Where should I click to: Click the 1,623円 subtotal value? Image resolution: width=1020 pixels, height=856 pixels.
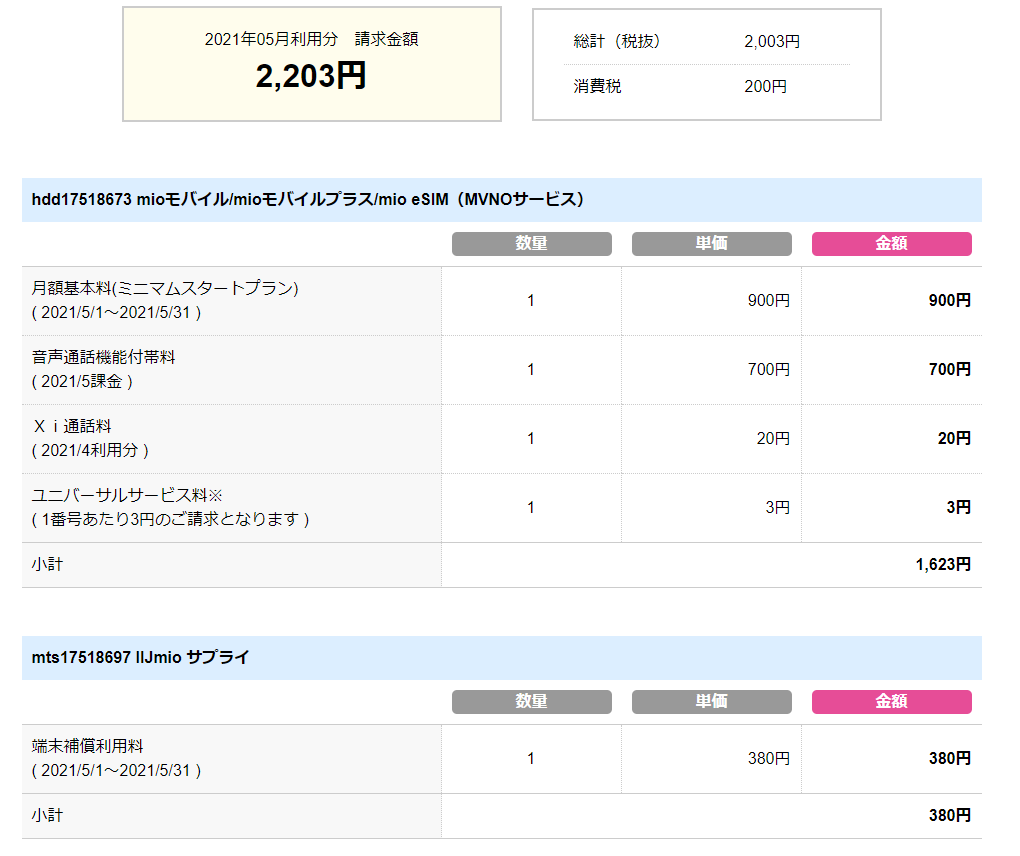(943, 564)
